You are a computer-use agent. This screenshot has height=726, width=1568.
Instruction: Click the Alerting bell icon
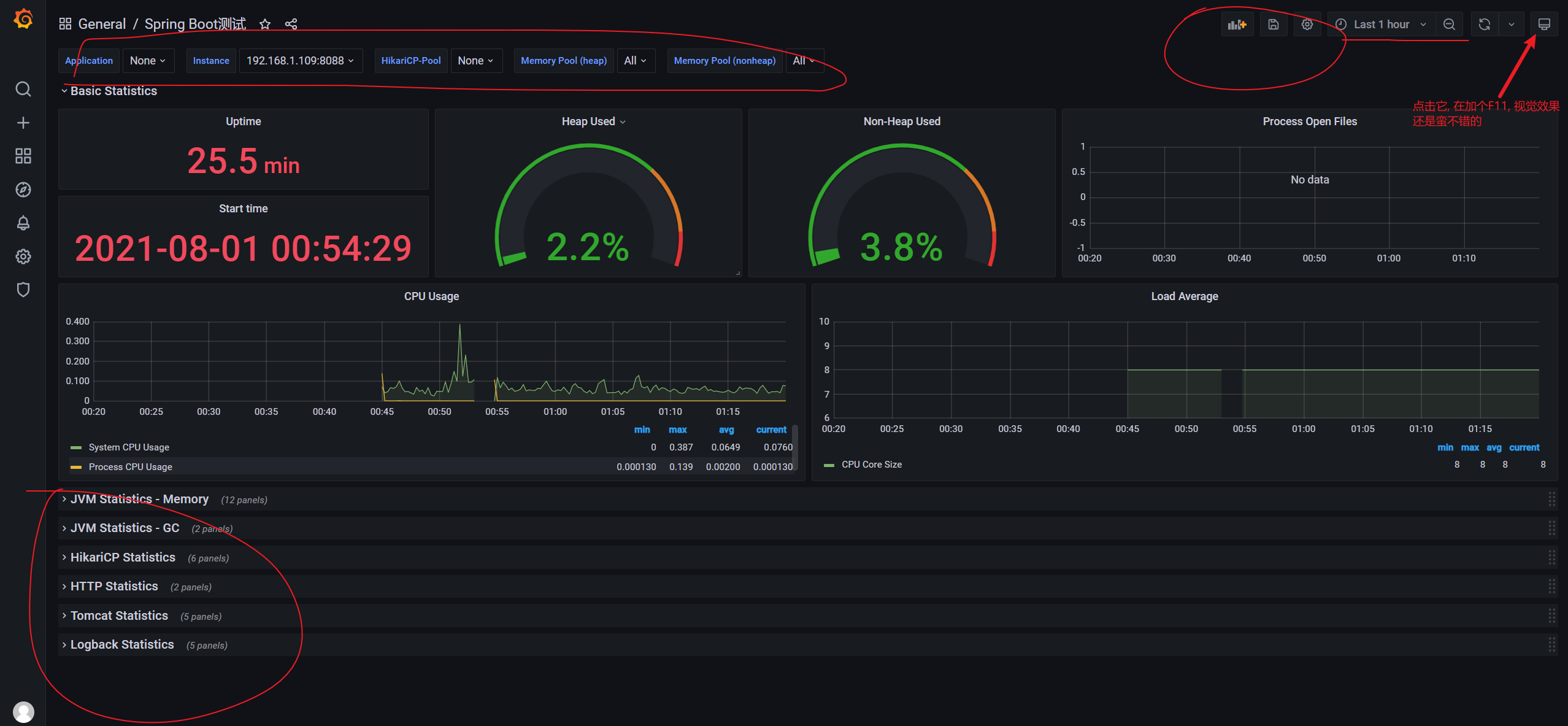pyautogui.click(x=23, y=223)
